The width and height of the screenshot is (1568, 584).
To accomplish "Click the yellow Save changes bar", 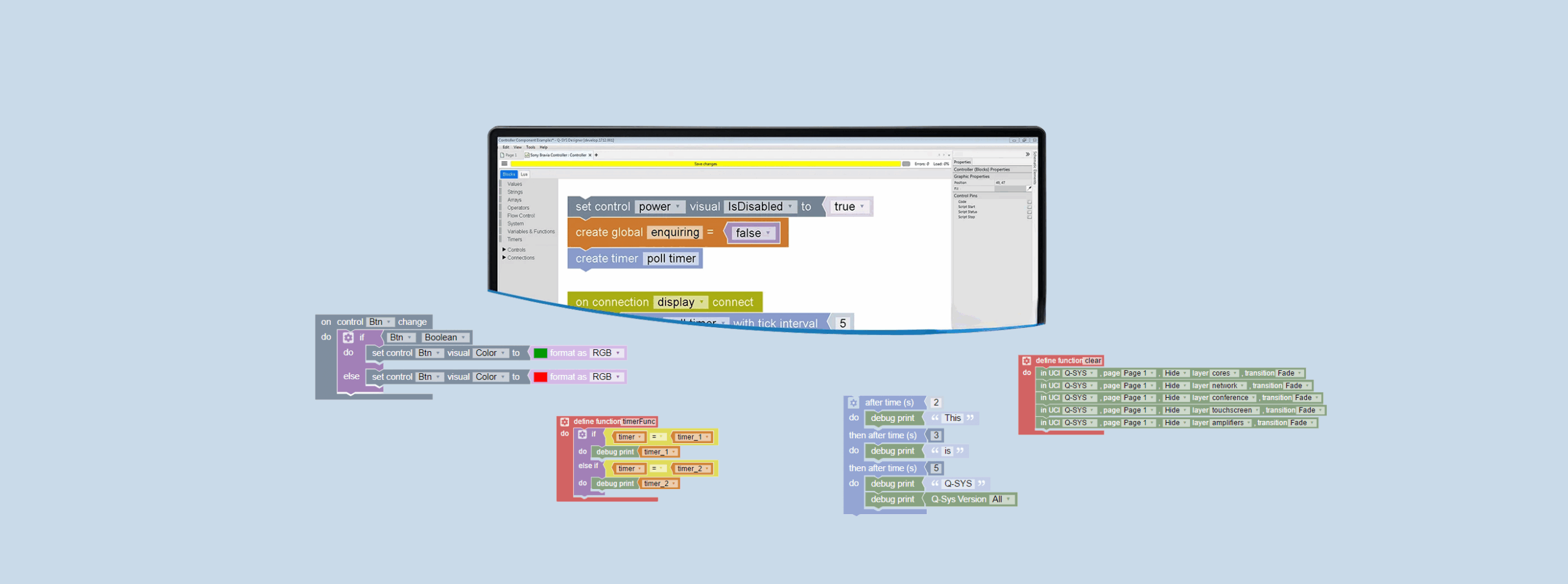I will [x=706, y=164].
